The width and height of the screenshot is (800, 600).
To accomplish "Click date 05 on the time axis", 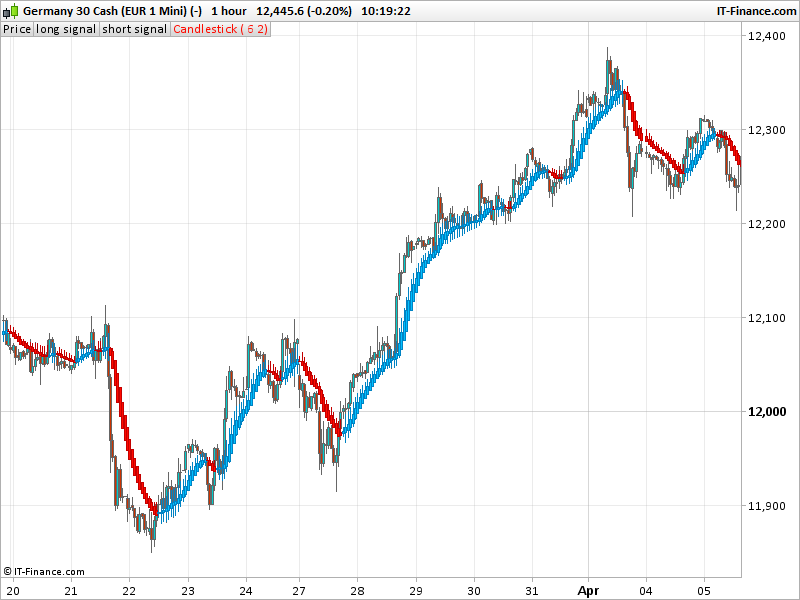I will 704,590.
